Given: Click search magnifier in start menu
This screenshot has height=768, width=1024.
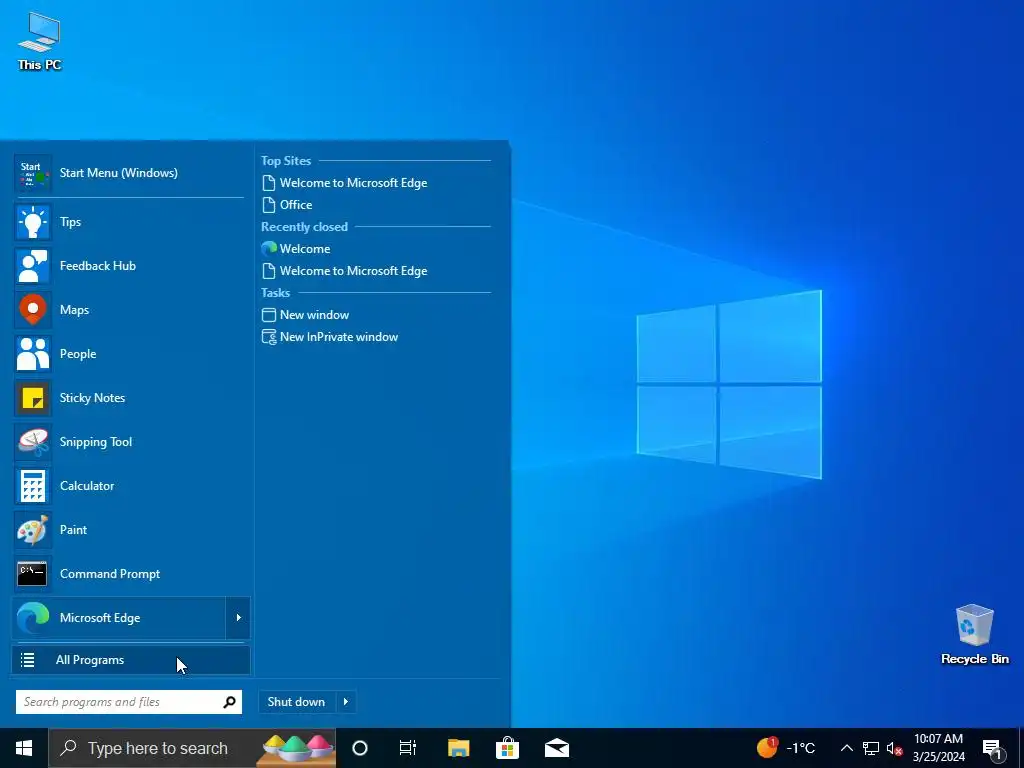Looking at the screenshot, I should [x=229, y=702].
